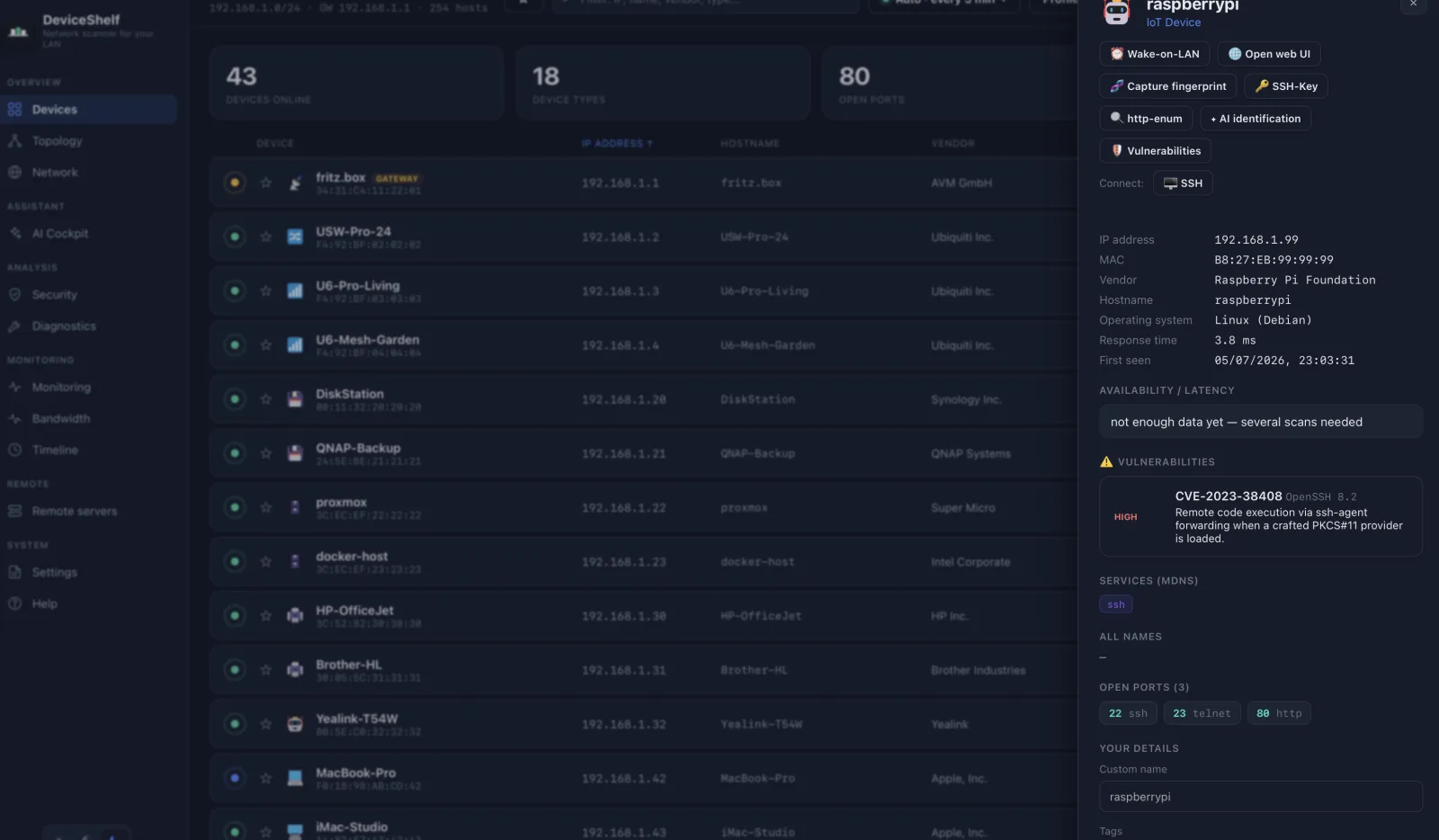Open CVE-2023-38408 vulnerability entry

1261,517
